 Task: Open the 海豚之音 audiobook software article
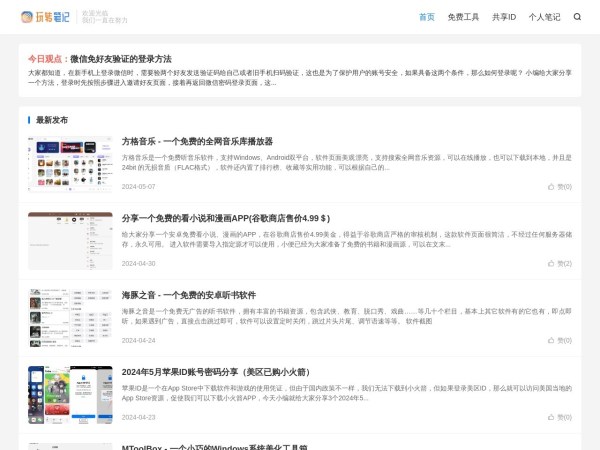pos(189,295)
